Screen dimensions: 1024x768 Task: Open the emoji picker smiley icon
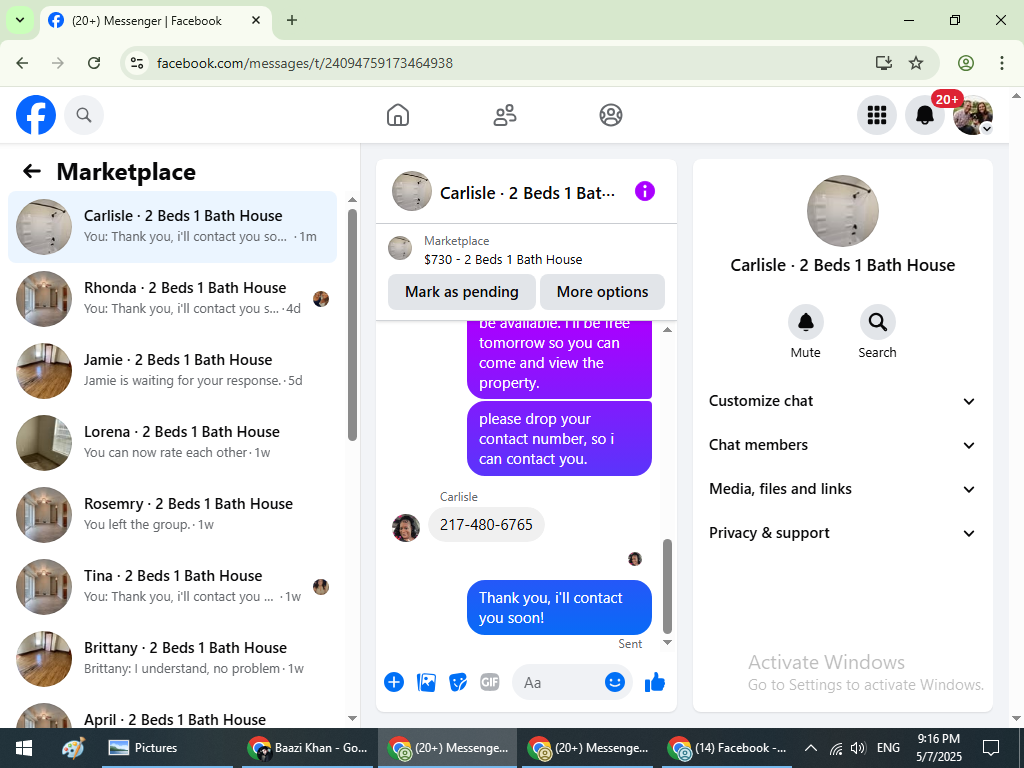(x=615, y=682)
